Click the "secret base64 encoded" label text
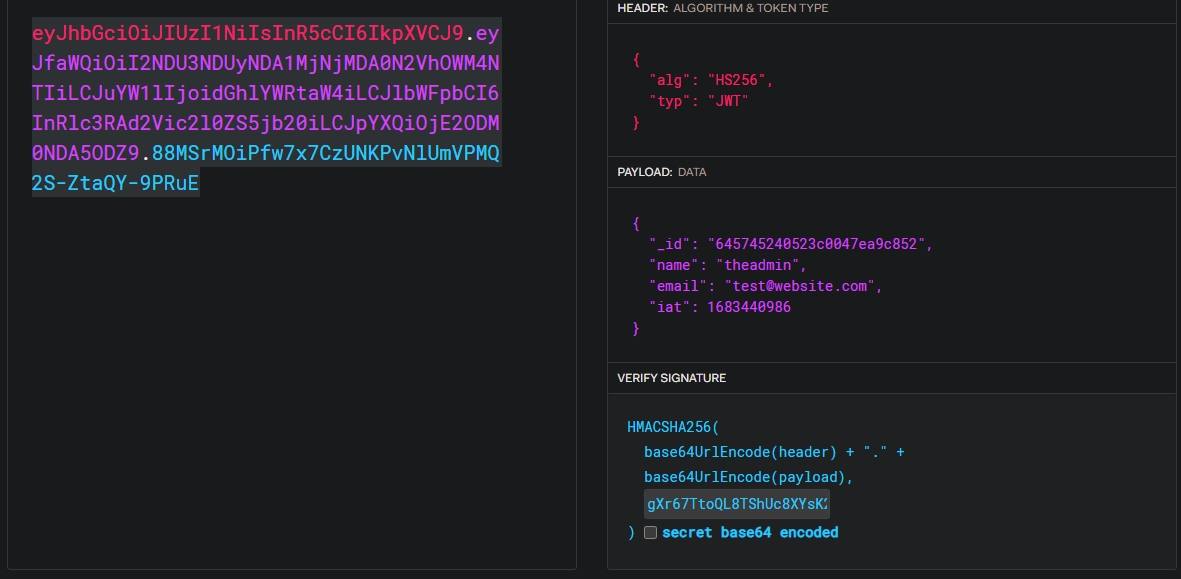This screenshot has height=579, width=1181. coord(749,533)
